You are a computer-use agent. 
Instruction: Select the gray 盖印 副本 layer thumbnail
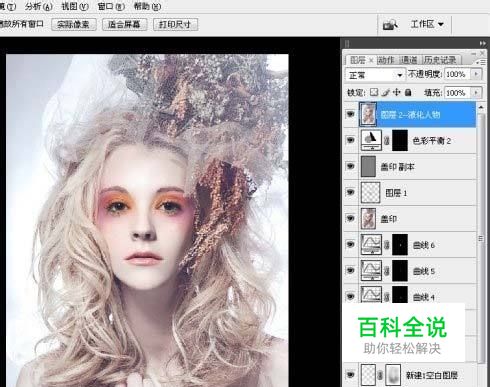click(x=368, y=166)
